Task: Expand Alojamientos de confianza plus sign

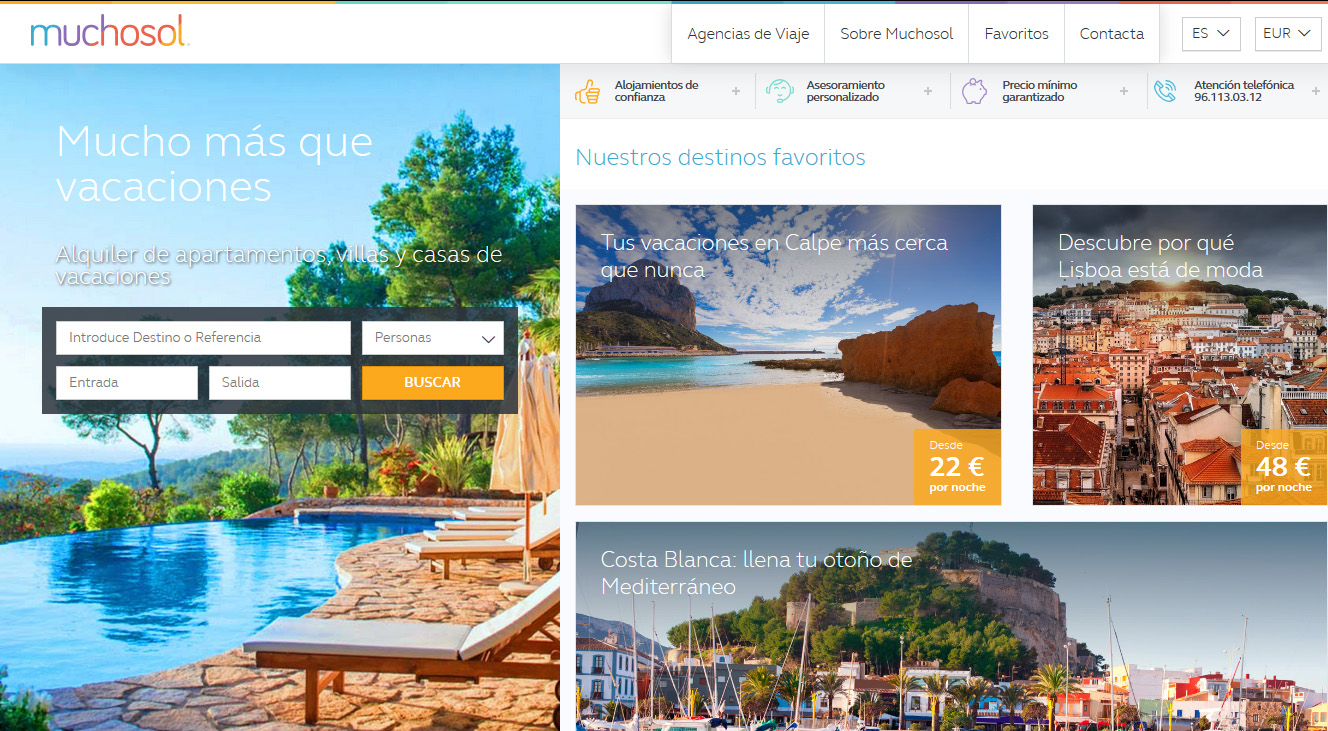Action: pos(736,91)
